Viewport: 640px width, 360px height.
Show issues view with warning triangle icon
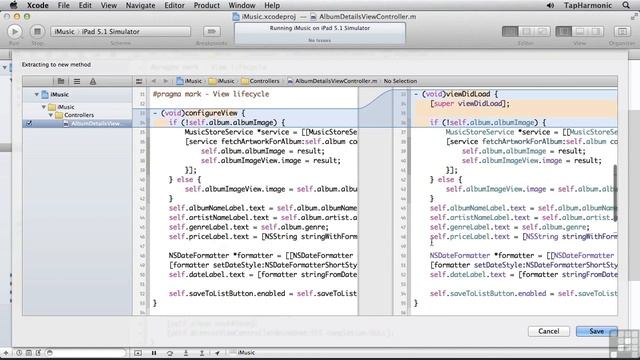click(x=93, y=81)
